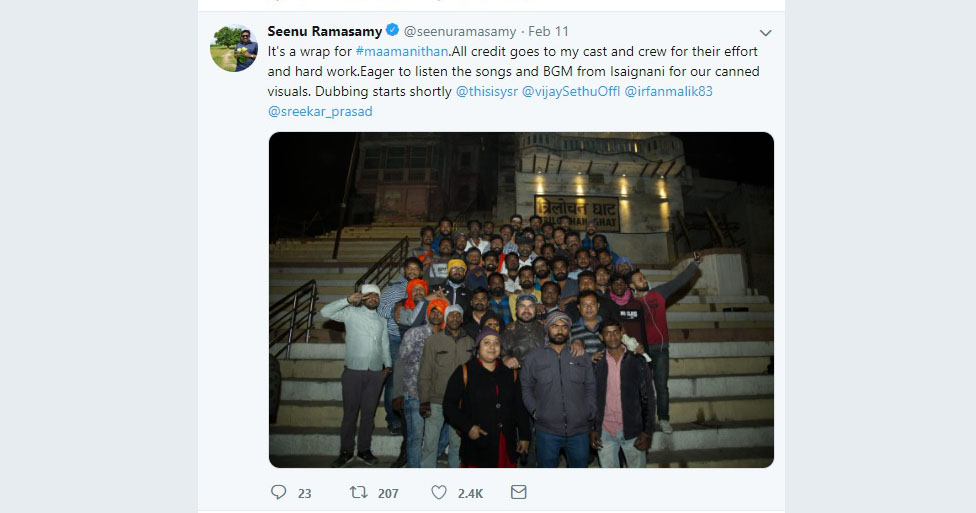Click the Seenu Ramasamy display name
Viewport: 976px width, 513px height.
point(325,31)
